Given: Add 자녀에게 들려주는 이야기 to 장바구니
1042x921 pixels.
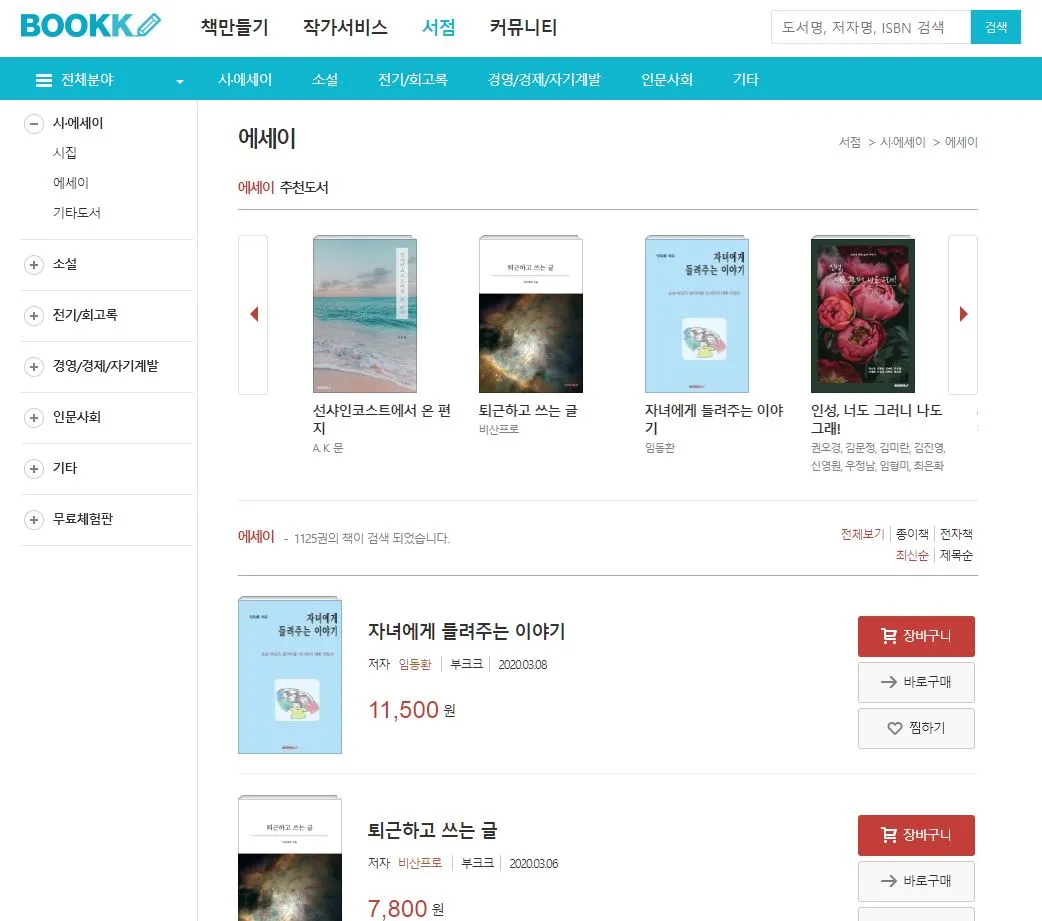Looking at the screenshot, I should [916, 636].
